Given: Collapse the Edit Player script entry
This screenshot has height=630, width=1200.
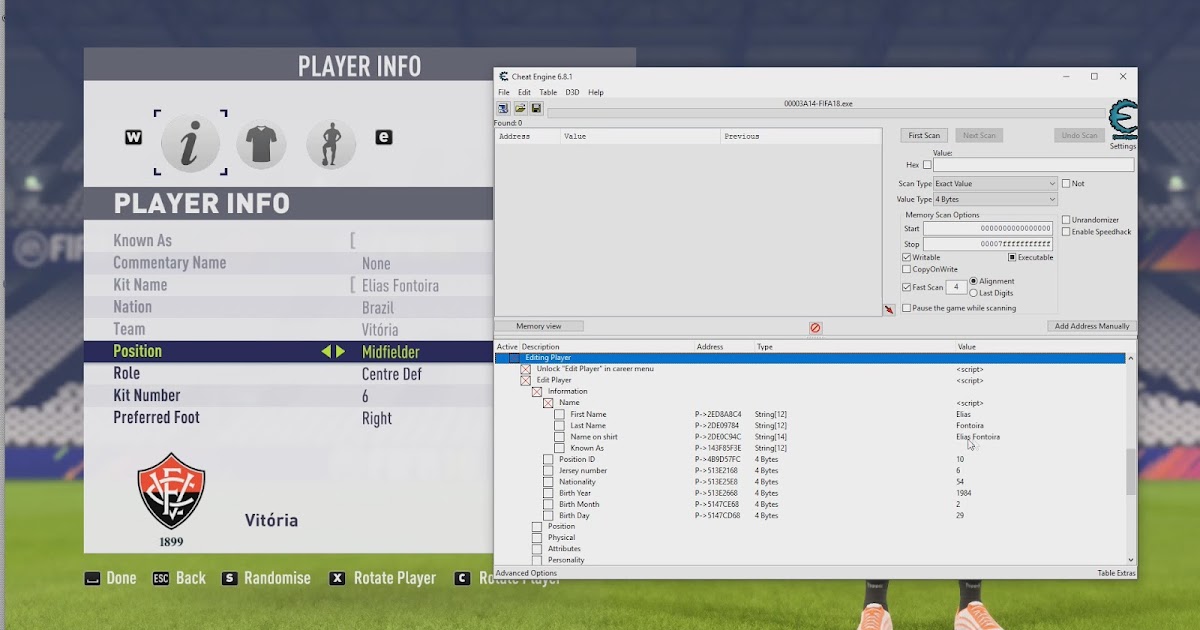Looking at the screenshot, I should click(525, 380).
